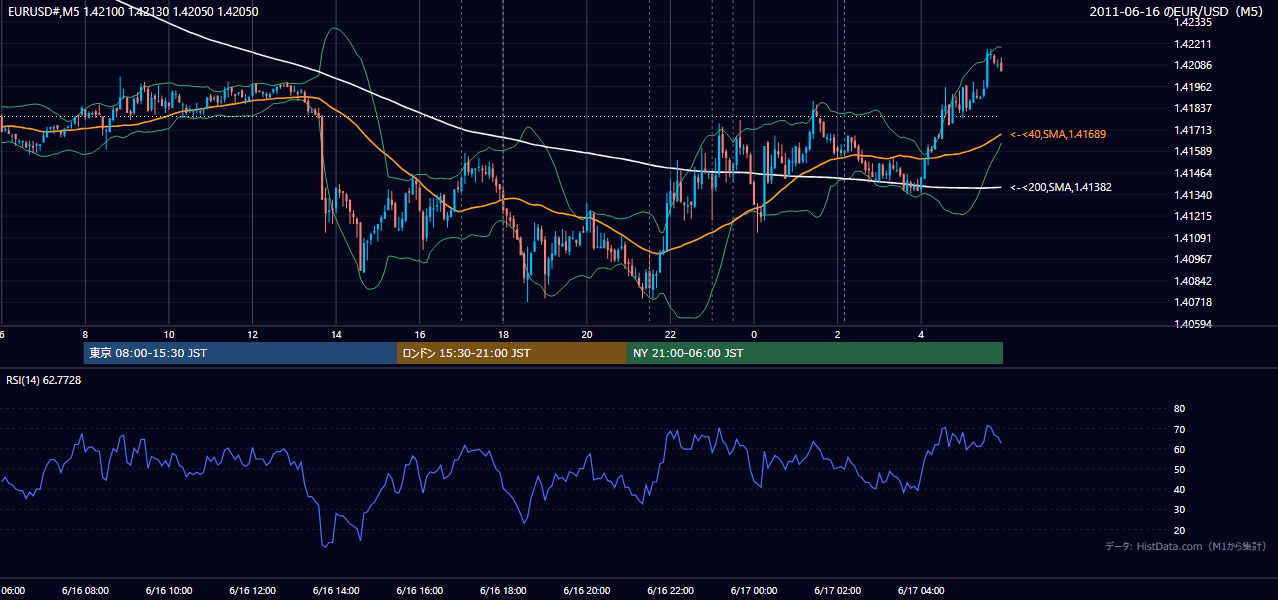Image resolution: width=1278 pixels, height=600 pixels.
Task: Click hour label 16 under the price chart
Action: click(x=419, y=334)
